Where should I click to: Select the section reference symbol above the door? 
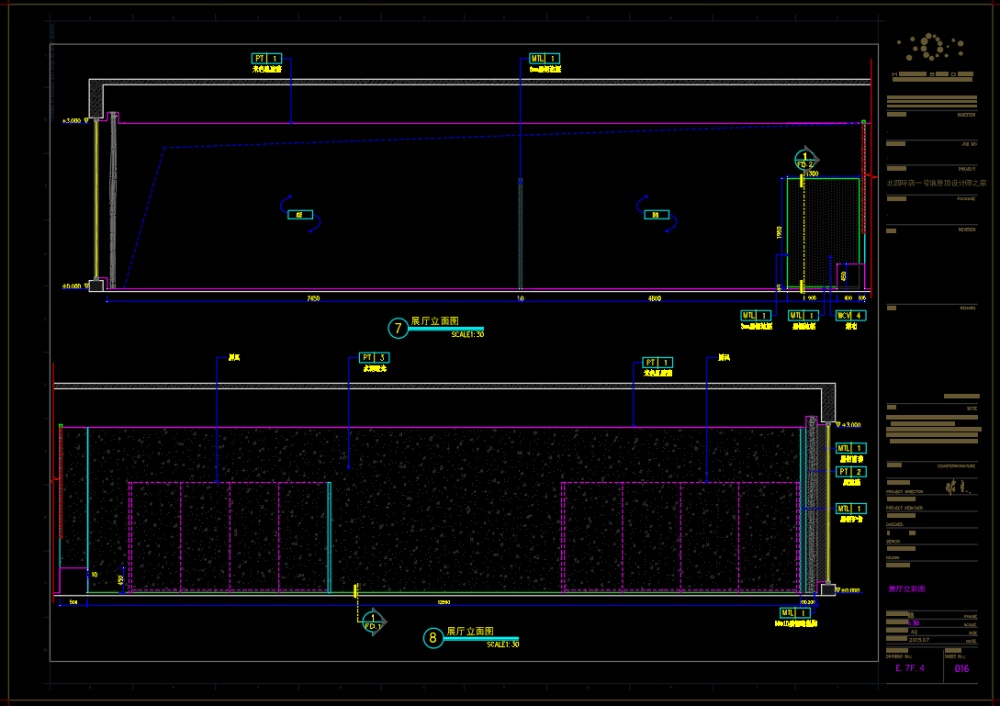(805, 159)
